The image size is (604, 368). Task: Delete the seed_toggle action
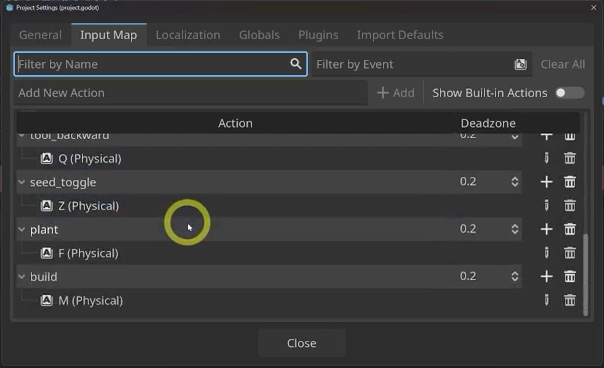point(570,182)
